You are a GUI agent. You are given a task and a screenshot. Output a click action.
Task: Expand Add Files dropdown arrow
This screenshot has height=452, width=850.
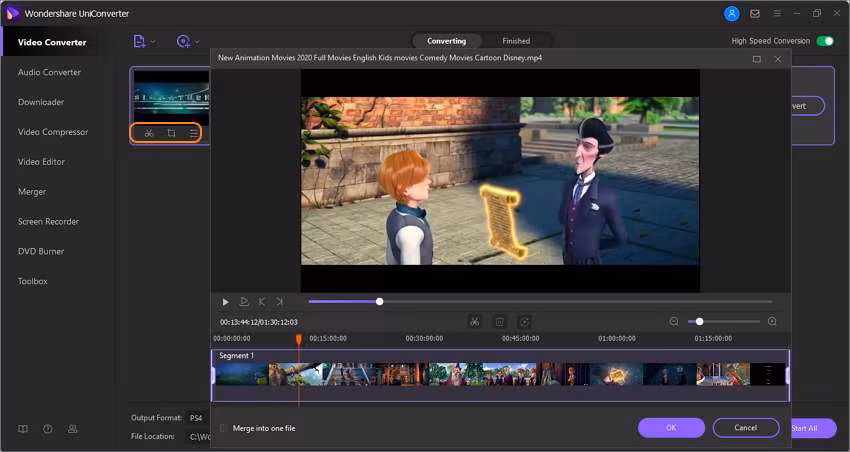pos(153,42)
